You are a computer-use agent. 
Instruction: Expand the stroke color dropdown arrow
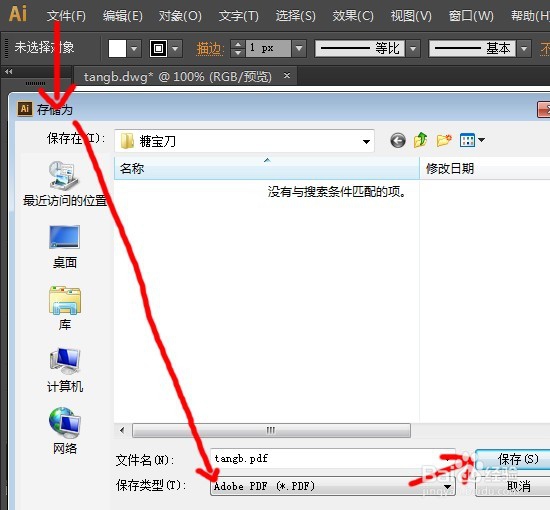click(175, 48)
